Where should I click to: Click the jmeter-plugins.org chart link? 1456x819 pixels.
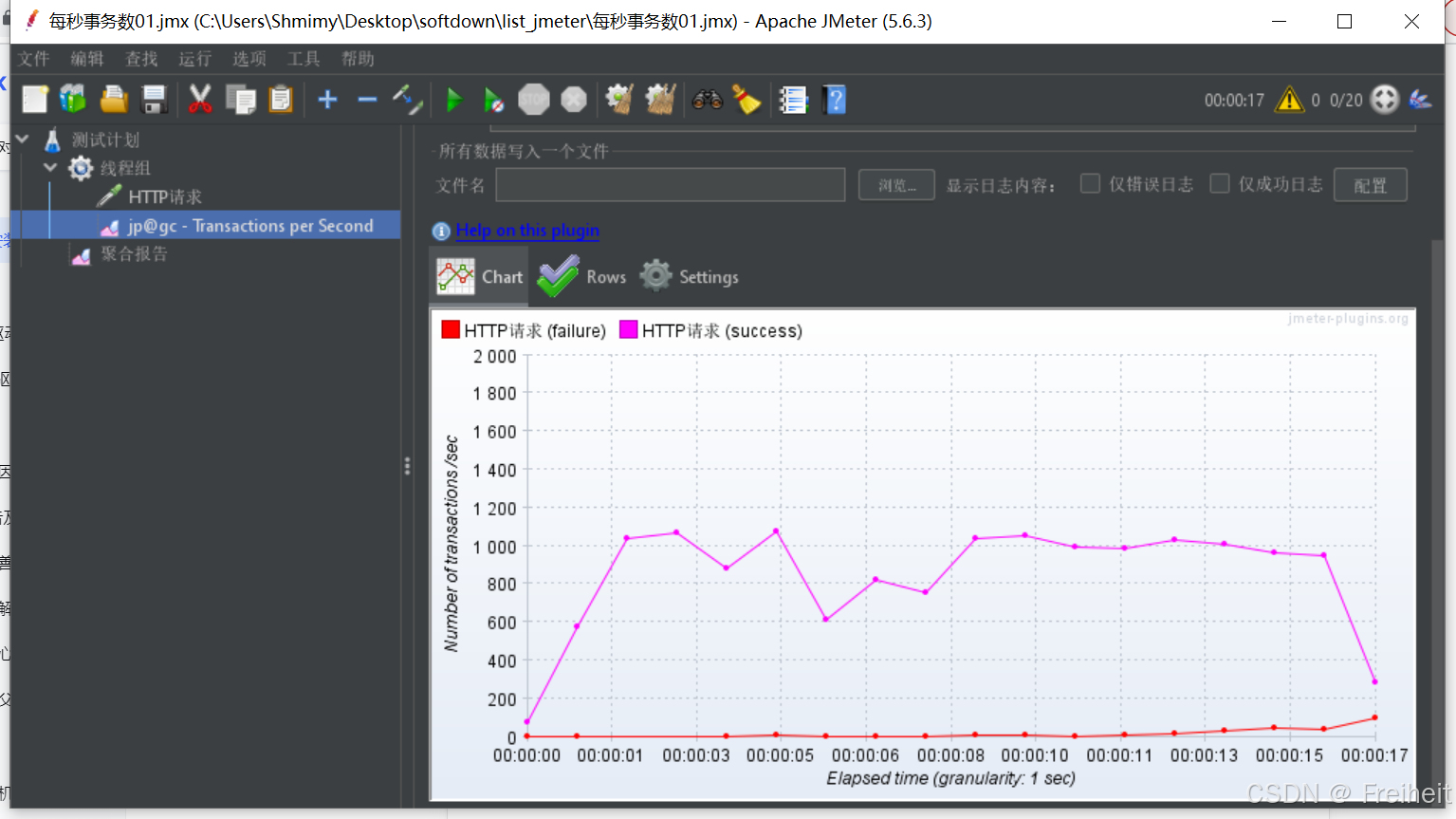click(x=1348, y=319)
